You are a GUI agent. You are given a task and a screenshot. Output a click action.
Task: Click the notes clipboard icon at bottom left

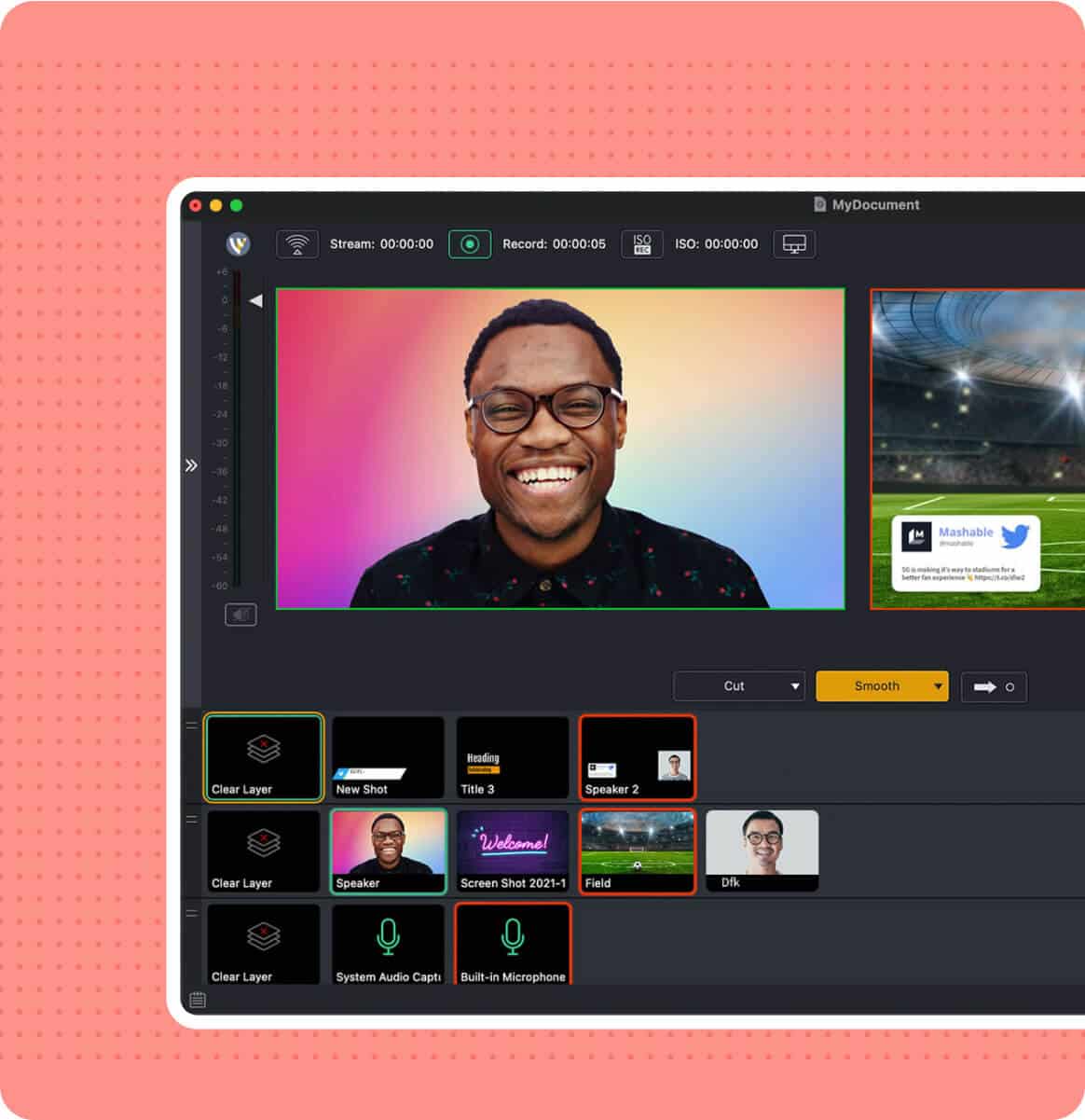click(x=197, y=999)
